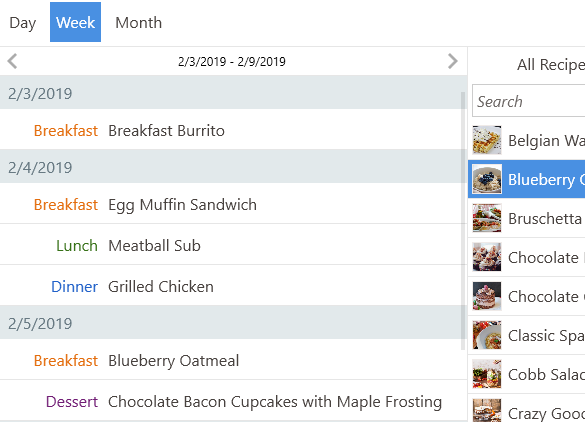
Task: Switch to the Month view tab
Action: [138, 22]
